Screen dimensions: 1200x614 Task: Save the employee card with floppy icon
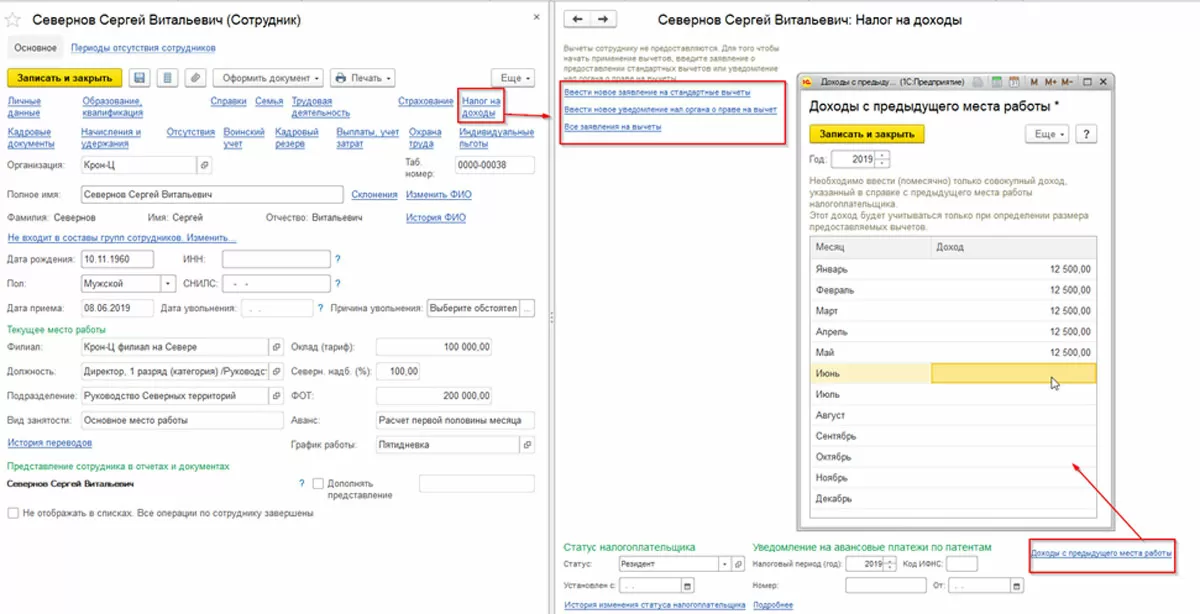(x=139, y=78)
